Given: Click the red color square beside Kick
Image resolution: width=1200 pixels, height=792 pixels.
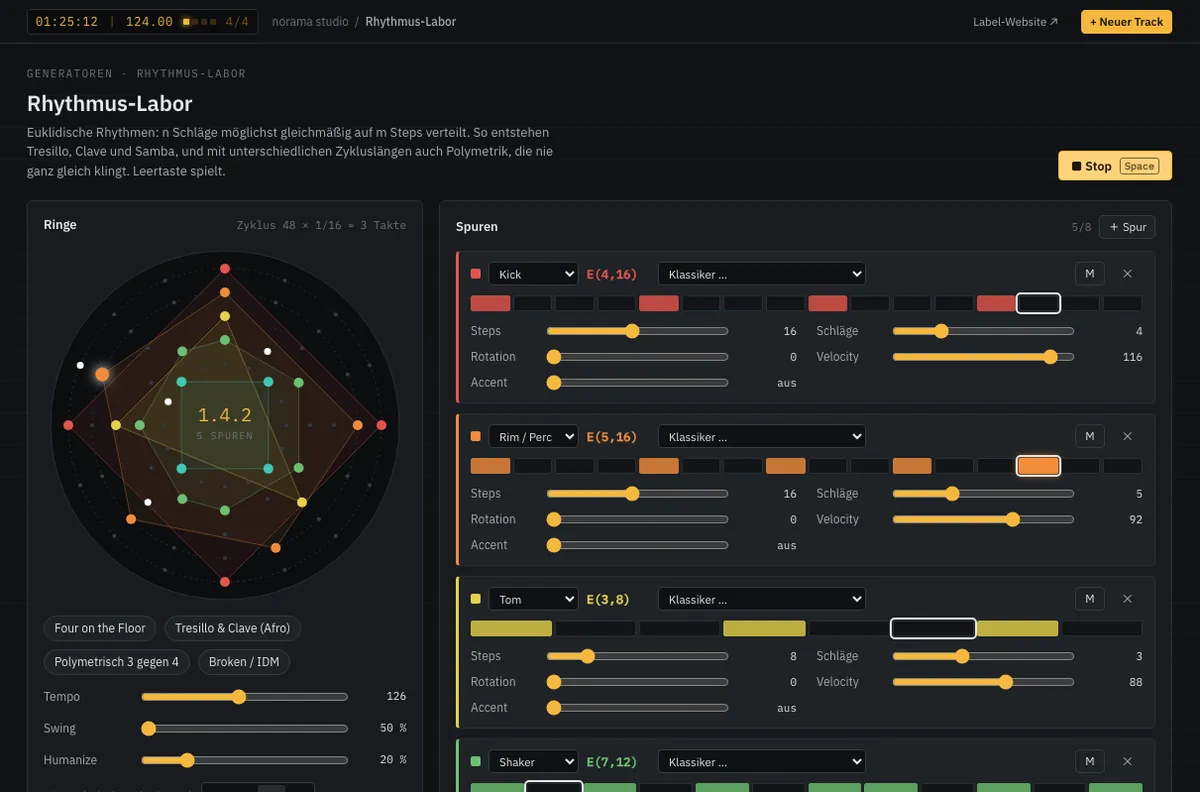Looking at the screenshot, I should coord(476,274).
